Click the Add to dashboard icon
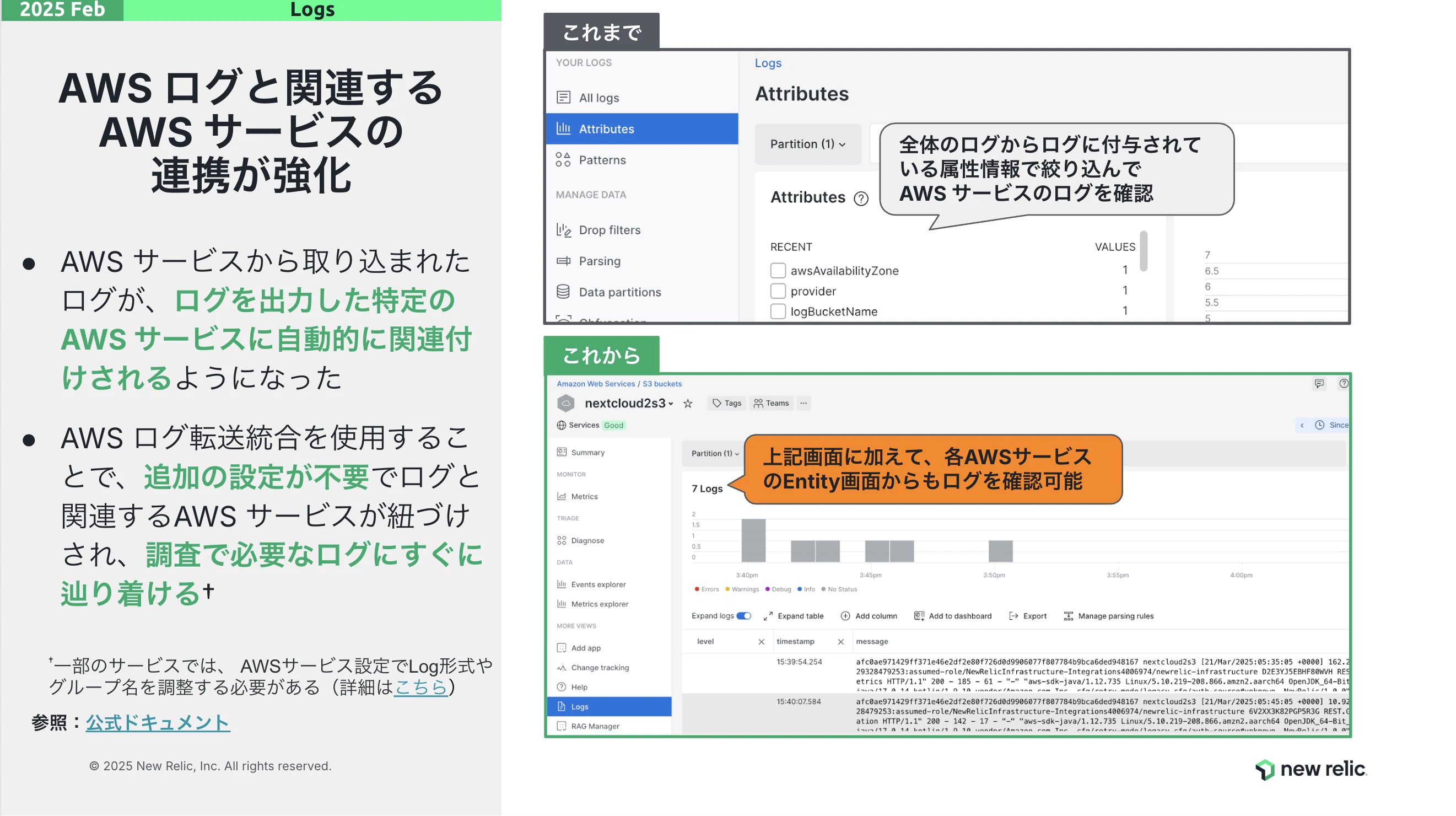The height and width of the screenshot is (816, 1456). [919, 616]
